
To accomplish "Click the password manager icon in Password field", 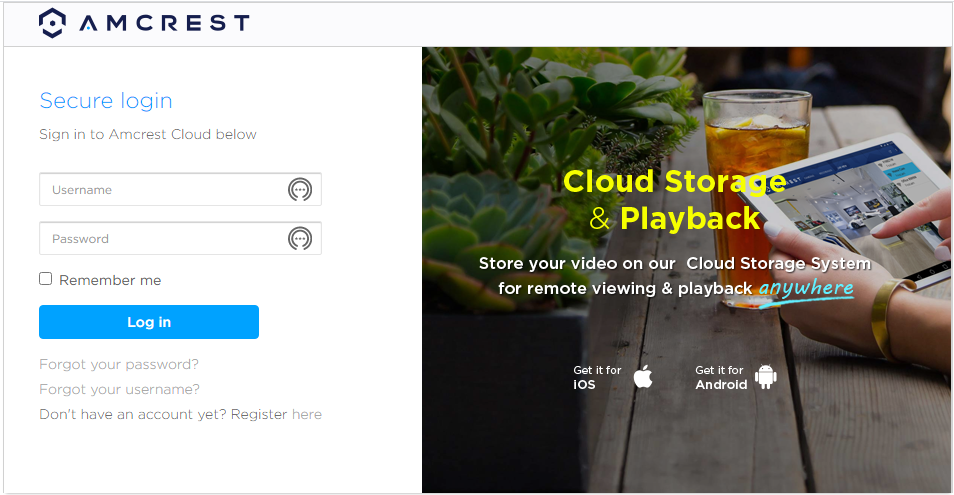I will click(x=300, y=238).
